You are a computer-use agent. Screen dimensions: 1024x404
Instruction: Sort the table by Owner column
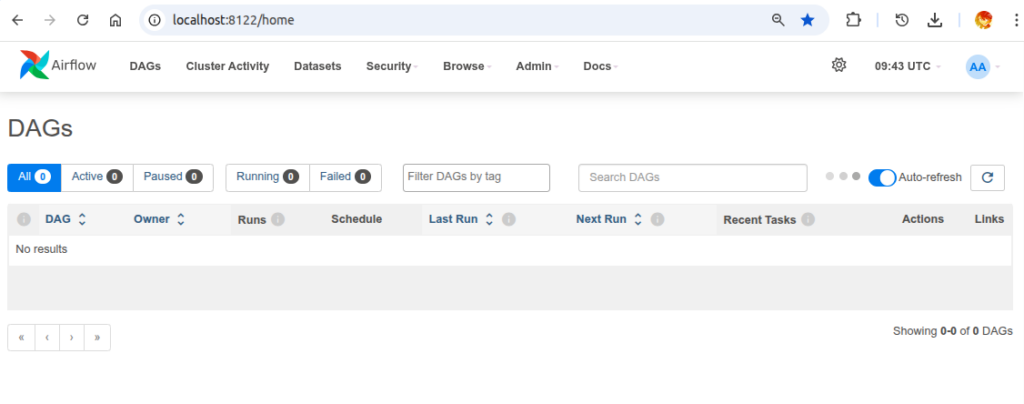(x=159, y=219)
